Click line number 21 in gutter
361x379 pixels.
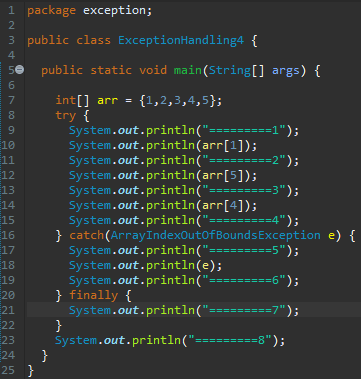pyautogui.click(x=8, y=310)
